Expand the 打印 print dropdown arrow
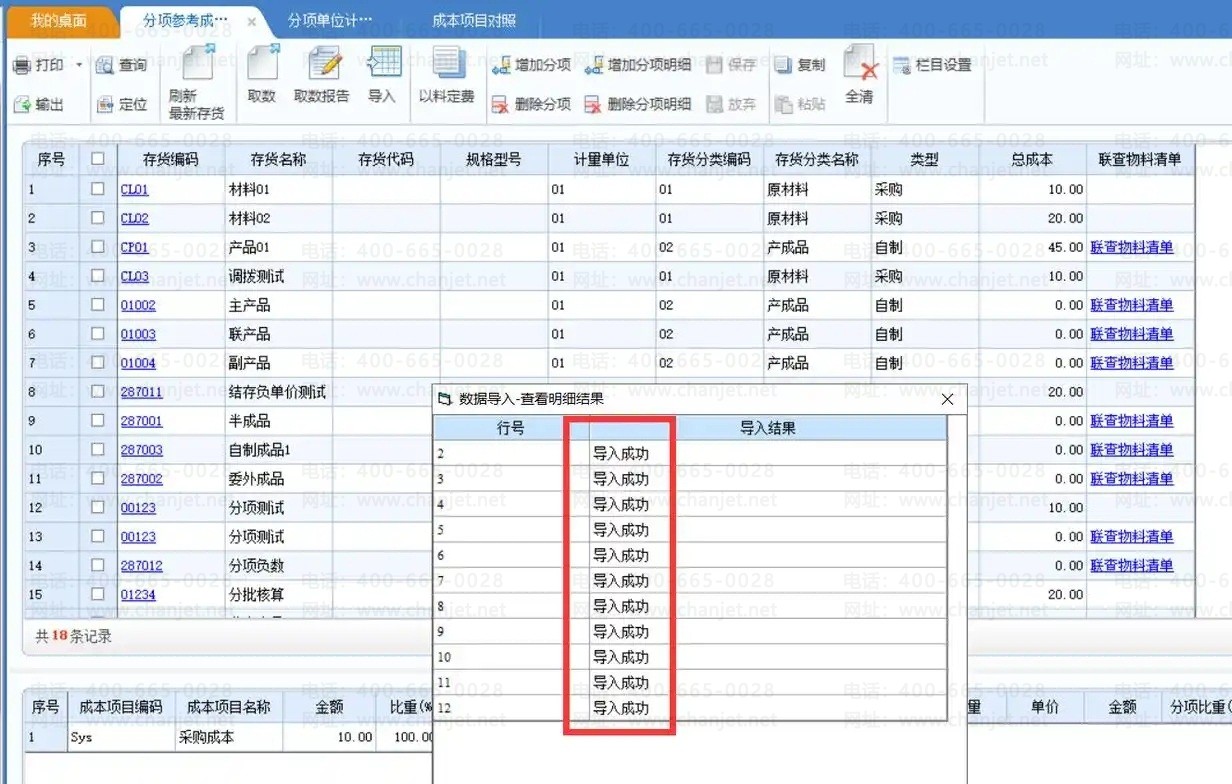The image size is (1232, 784). (79, 65)
